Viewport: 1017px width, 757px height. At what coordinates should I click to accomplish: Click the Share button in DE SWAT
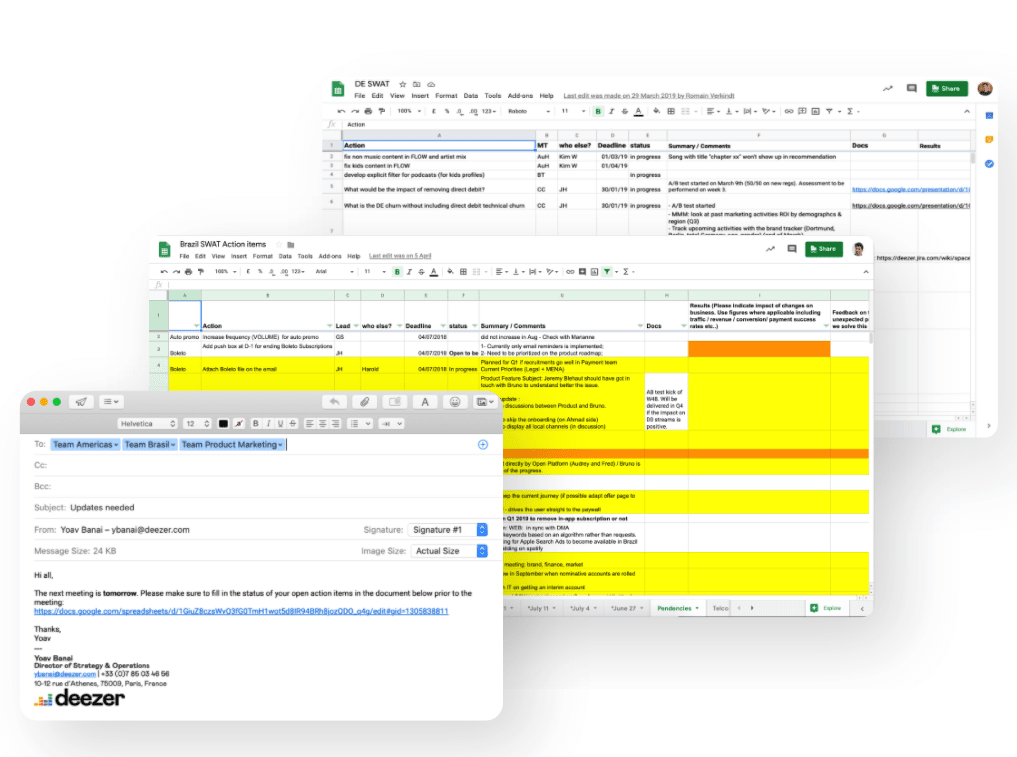(946, 88)
